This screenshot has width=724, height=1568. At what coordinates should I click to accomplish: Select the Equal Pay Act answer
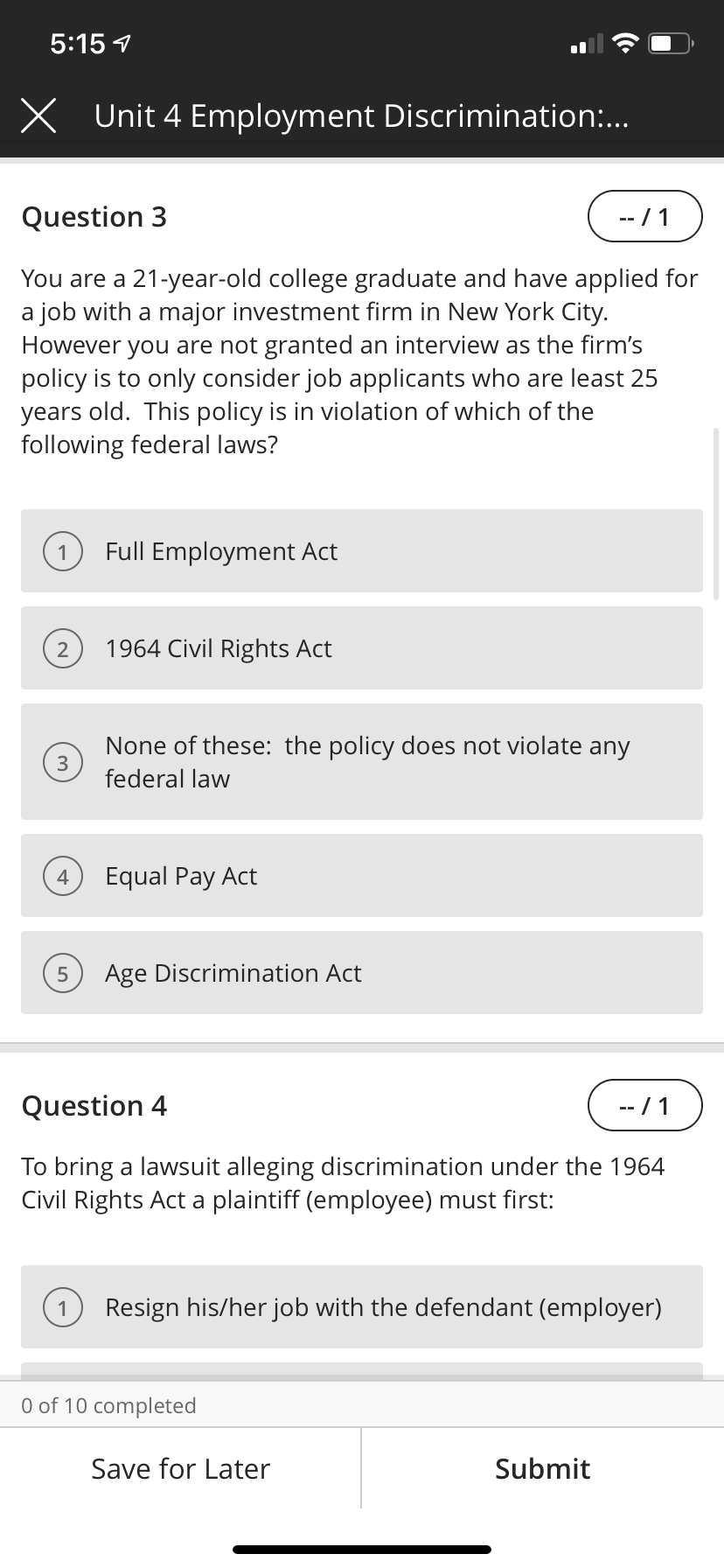[362, 876]
